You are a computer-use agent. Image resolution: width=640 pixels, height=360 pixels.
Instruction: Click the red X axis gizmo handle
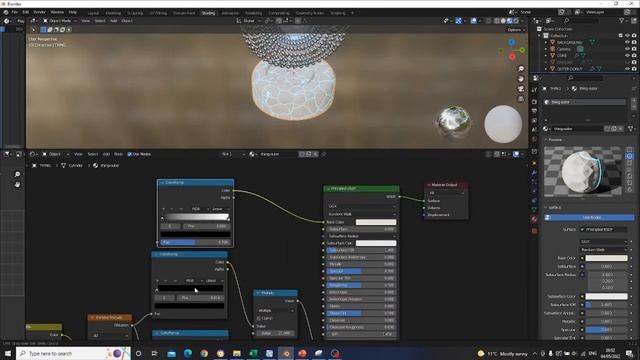pyautogui.click(x=512, y=56)
